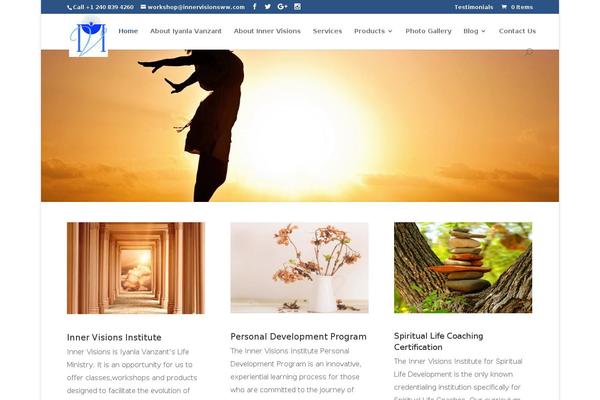Click the sunset silhouette hero banner
The height and width of the screenshot is (400, 600).
(300, 126)
